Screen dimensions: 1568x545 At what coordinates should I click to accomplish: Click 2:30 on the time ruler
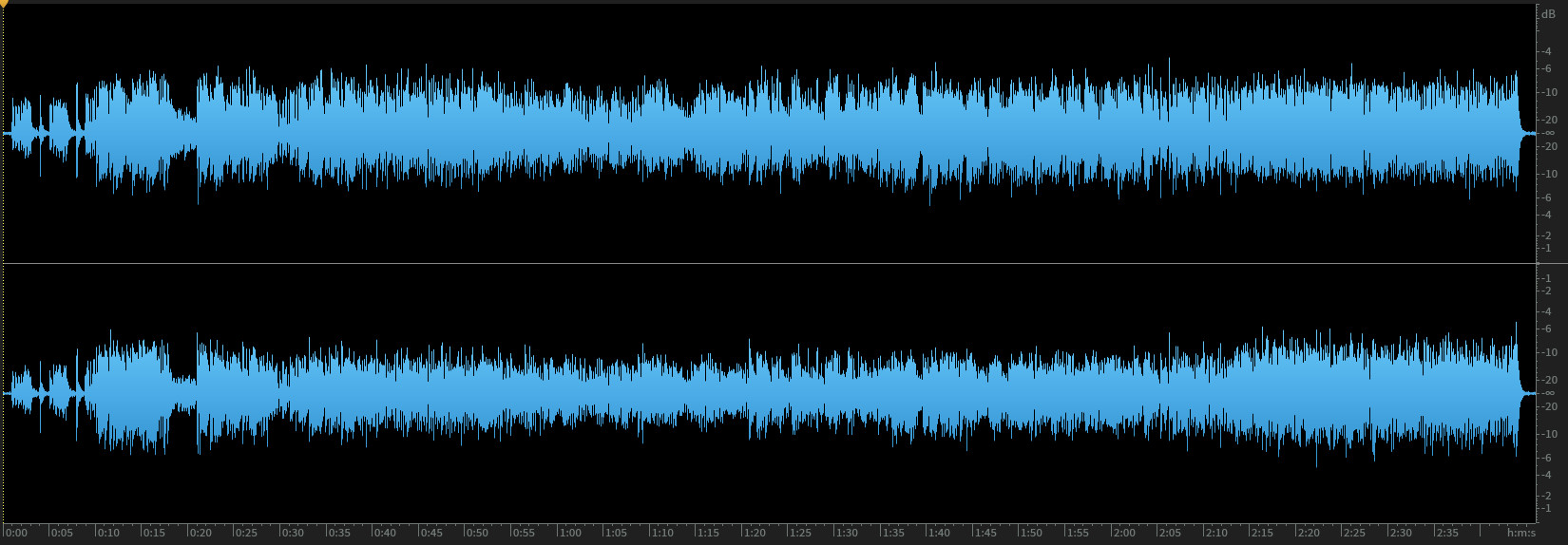click(1401, 533)
